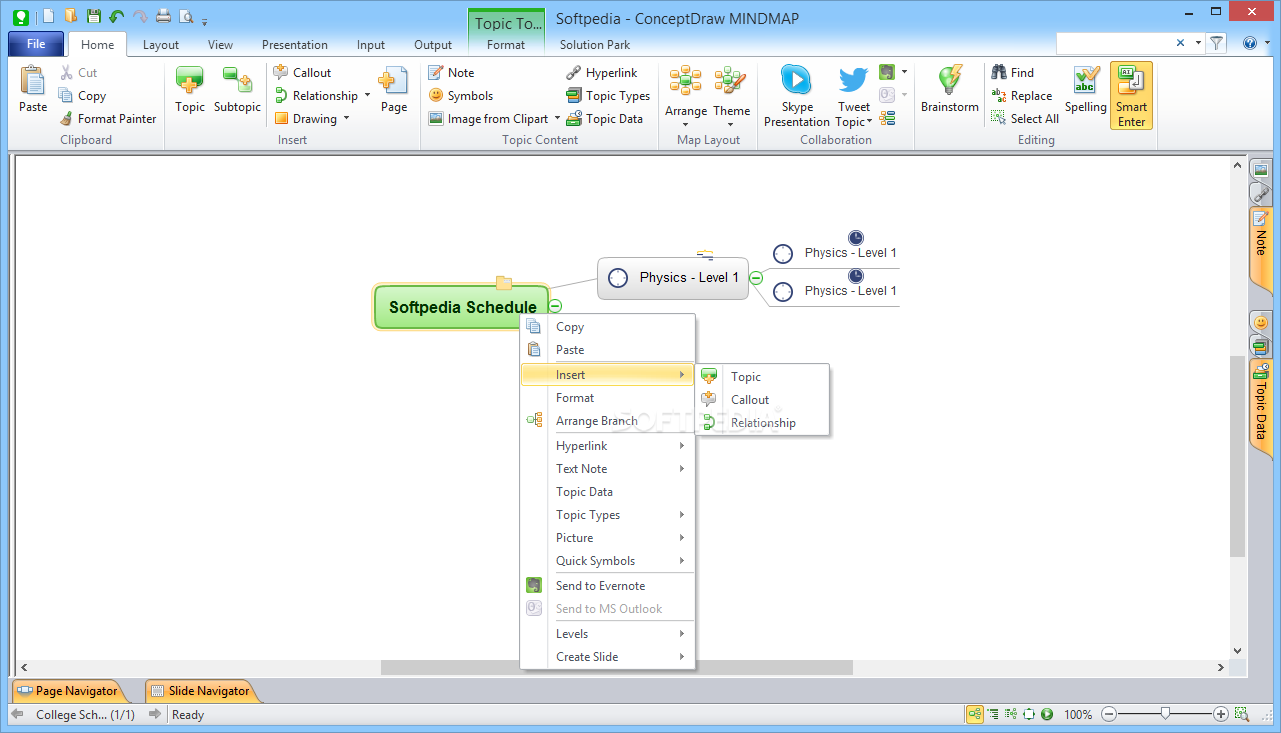Click the Paste clipboard icon

[x=33, y=80]
